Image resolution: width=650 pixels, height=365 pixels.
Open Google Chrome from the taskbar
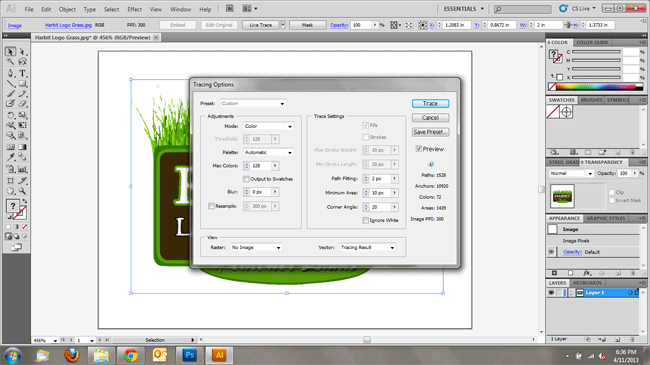click(x=131, y=355)
